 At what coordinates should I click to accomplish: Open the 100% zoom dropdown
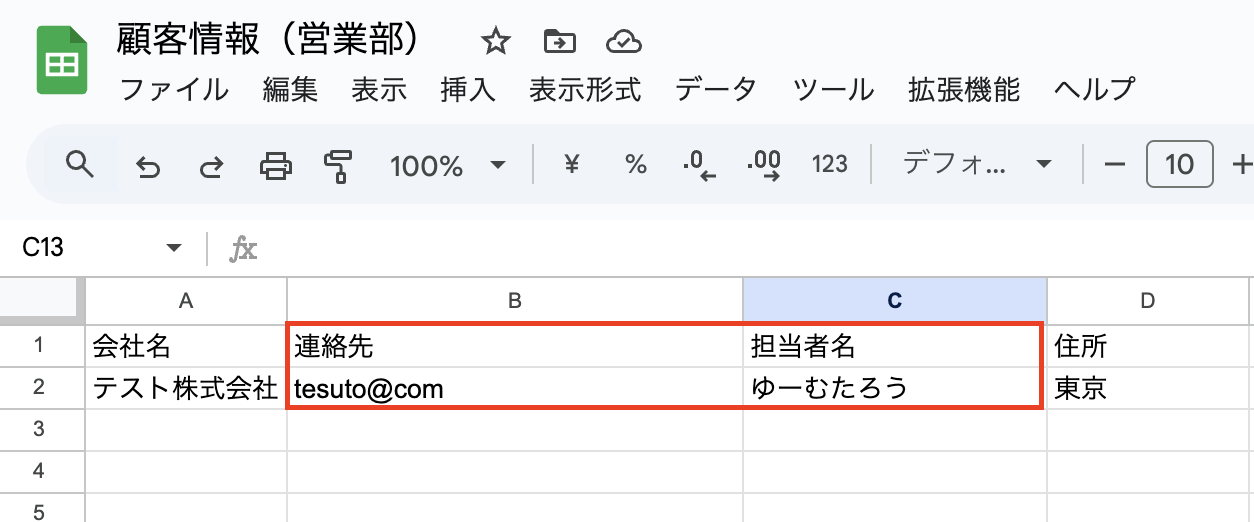(447, 165)
